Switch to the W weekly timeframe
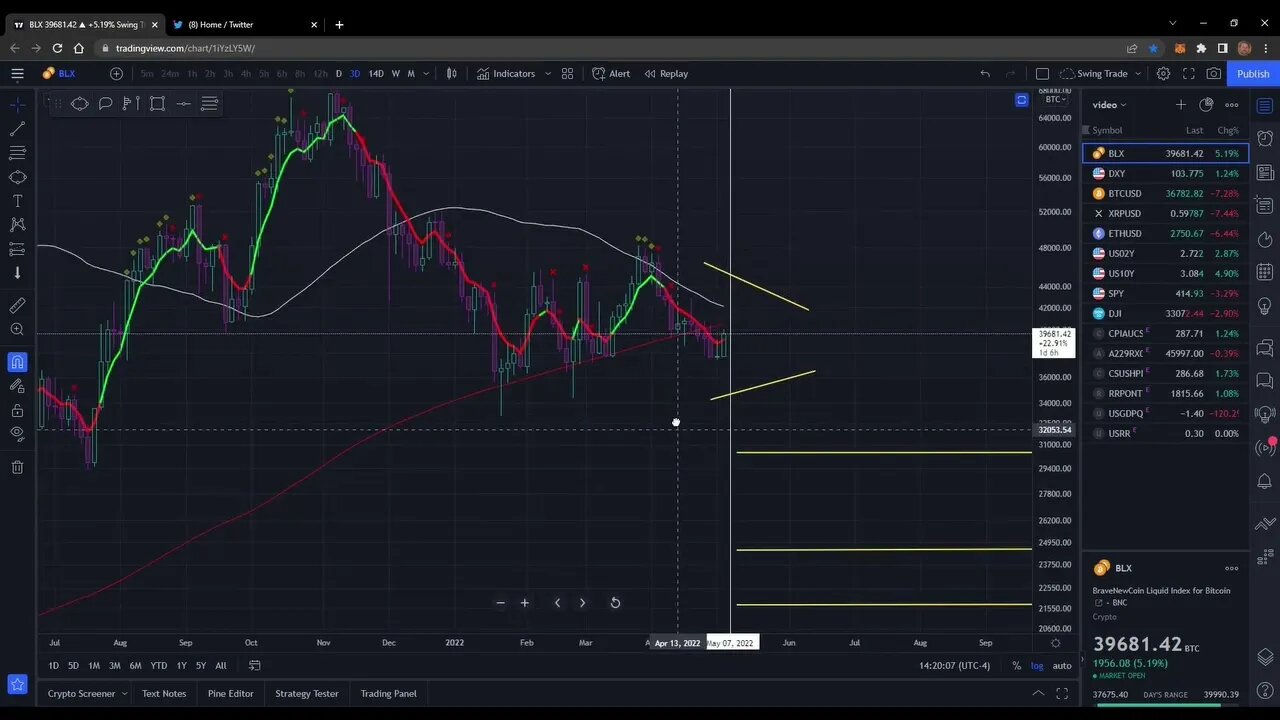 click(395, 73)
